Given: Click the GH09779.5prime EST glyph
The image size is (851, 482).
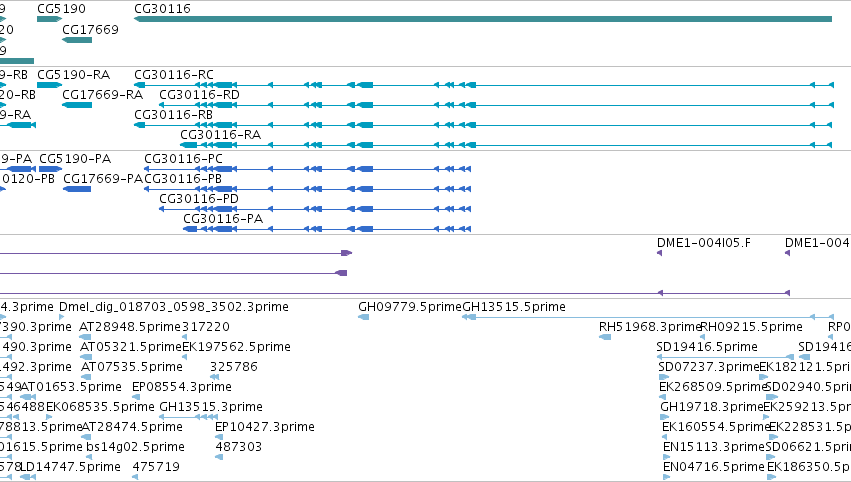Looking at the screenshot, I should [x=364, y=317].
